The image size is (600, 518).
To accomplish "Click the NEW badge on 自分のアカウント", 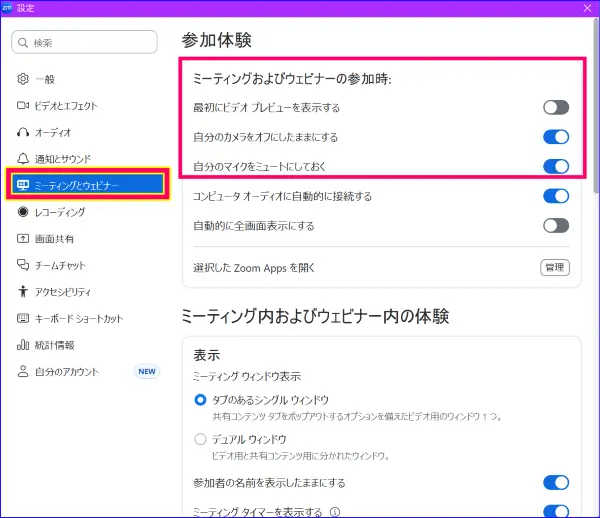I will click(147, 371).
